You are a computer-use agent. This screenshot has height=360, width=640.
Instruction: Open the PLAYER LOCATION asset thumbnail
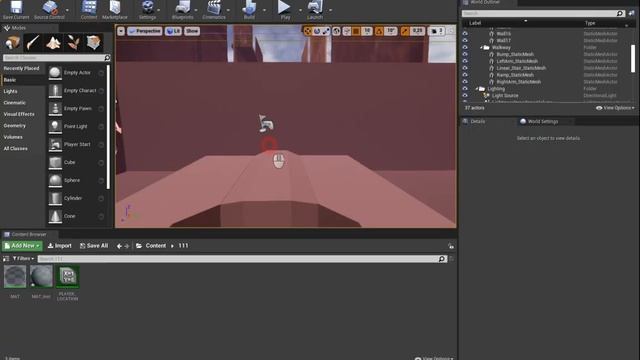point(67,277)
